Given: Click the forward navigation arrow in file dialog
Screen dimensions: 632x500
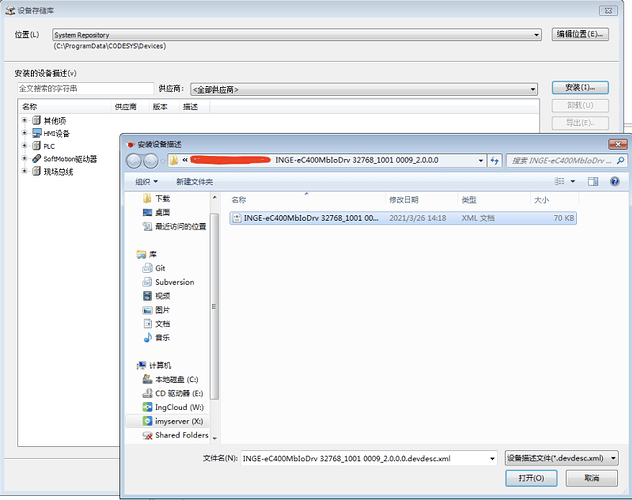Looking at the screenshot, I should [x=151, y=161].
